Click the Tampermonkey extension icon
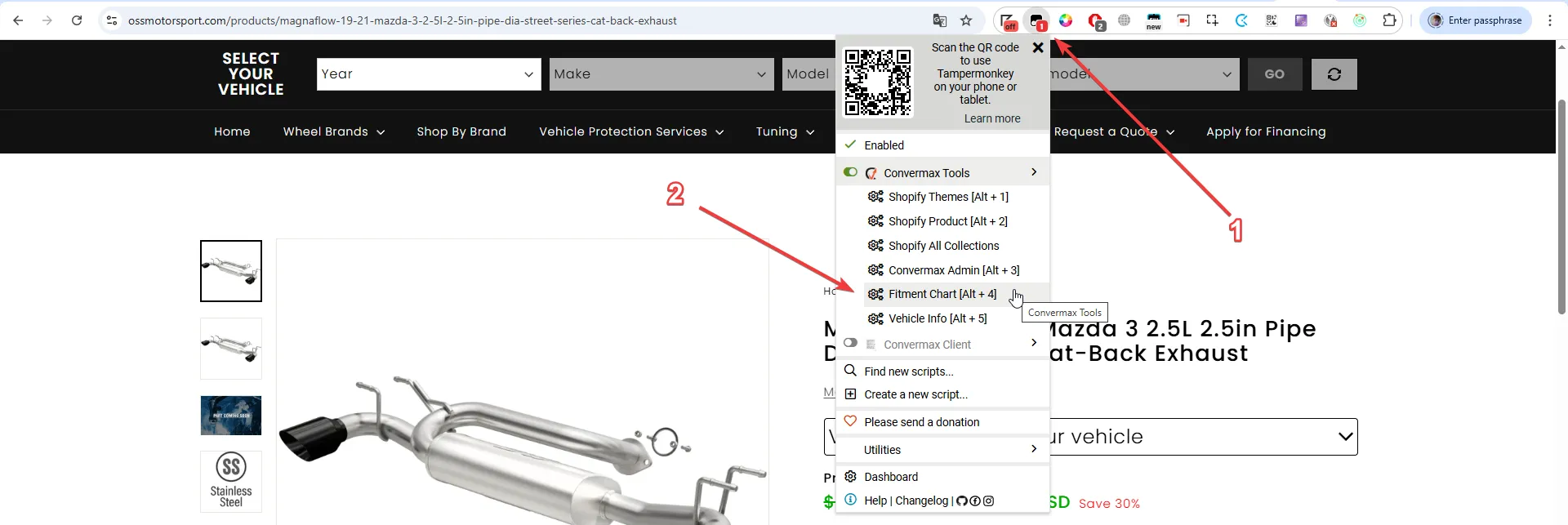1568x525 pixels. 1037,21
